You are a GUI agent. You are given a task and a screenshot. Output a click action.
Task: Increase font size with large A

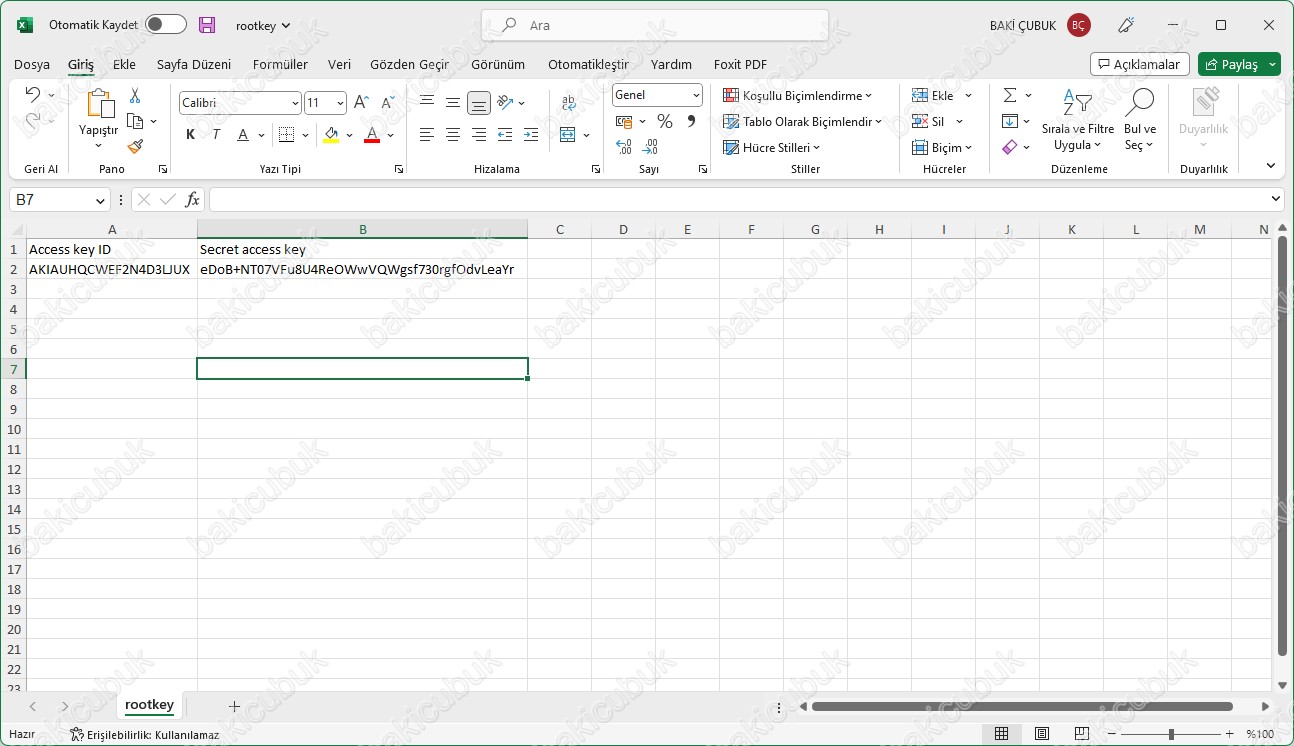coord(362,102)
